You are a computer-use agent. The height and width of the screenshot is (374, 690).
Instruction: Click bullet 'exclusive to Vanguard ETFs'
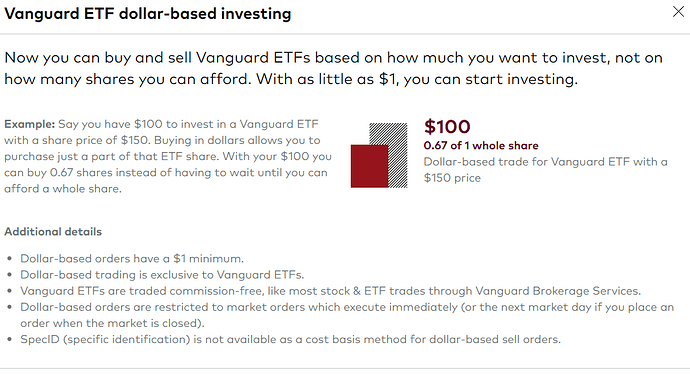(162, 275)
